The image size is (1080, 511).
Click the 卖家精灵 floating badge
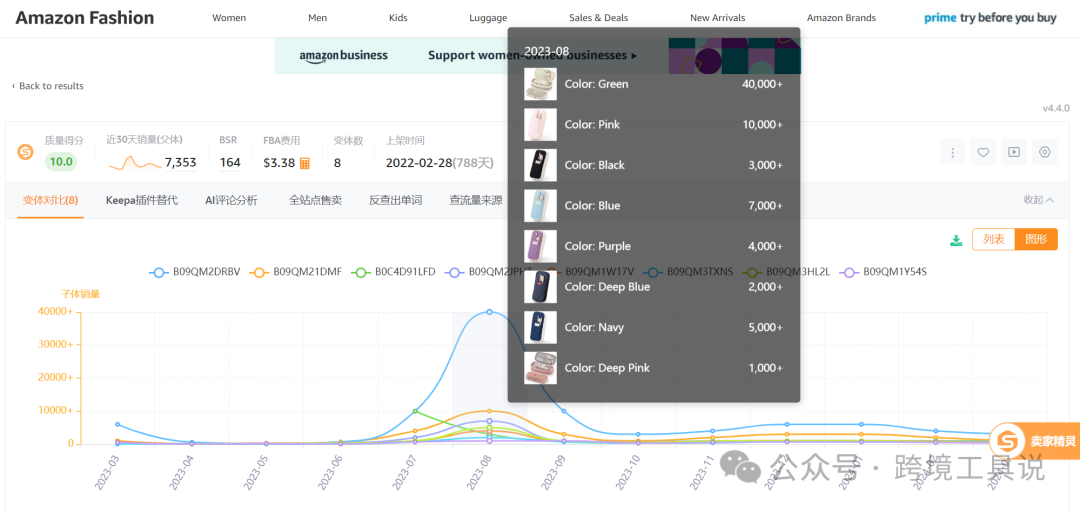point(1037,441)
